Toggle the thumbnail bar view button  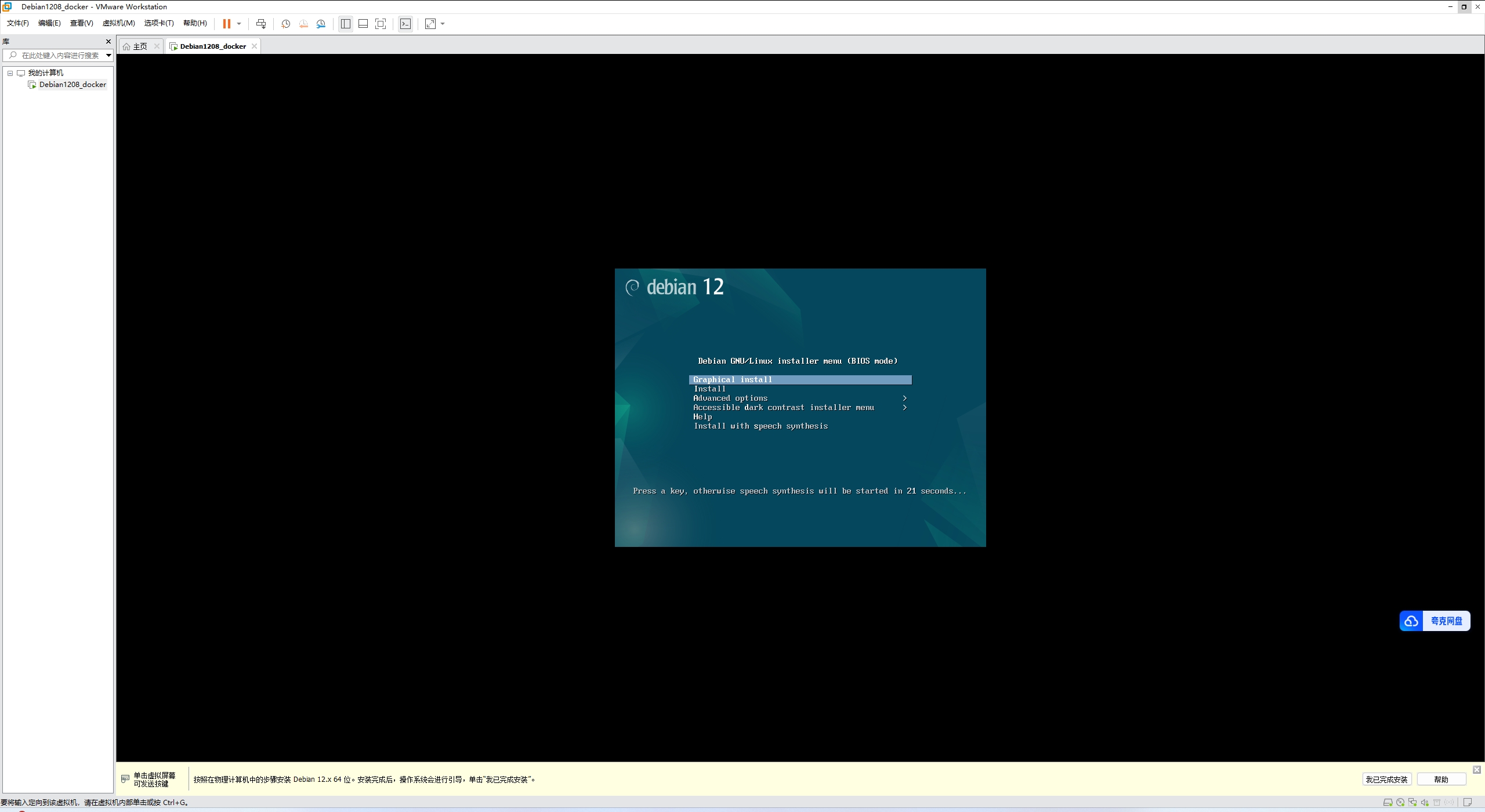[363, 24]
